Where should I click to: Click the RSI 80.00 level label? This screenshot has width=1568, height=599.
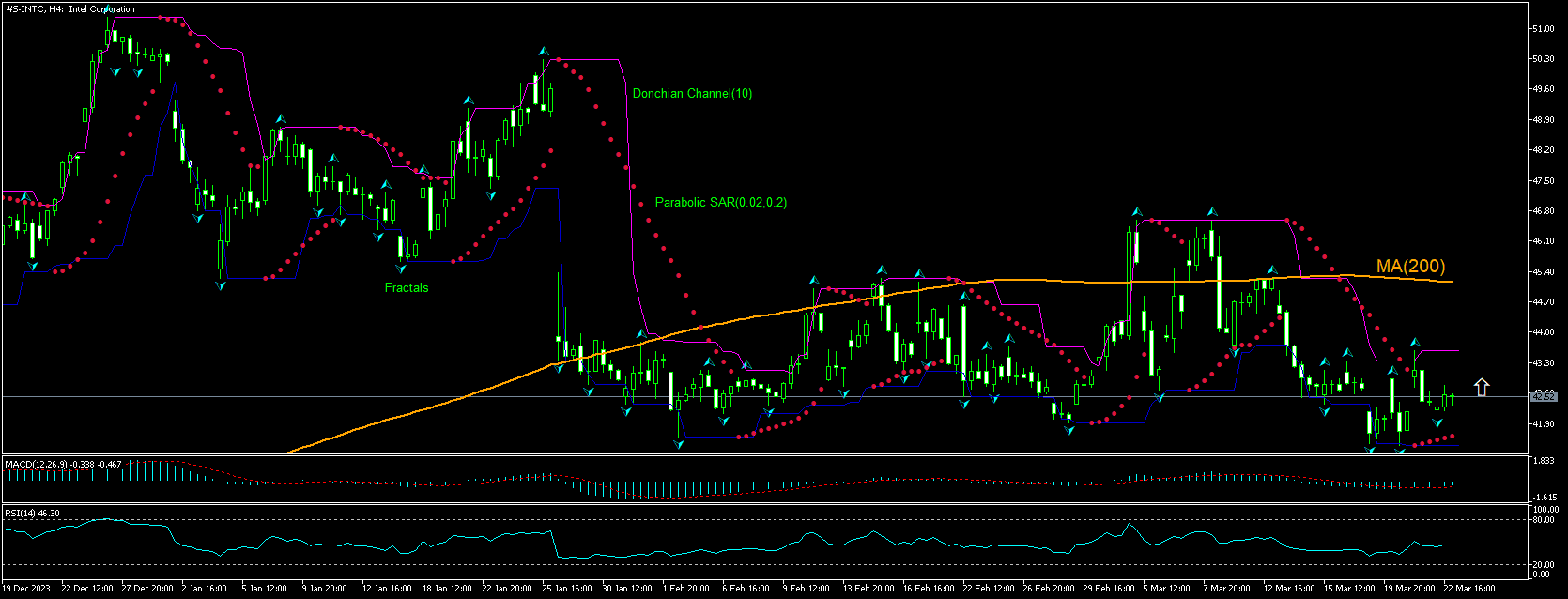coord(1545,520)
